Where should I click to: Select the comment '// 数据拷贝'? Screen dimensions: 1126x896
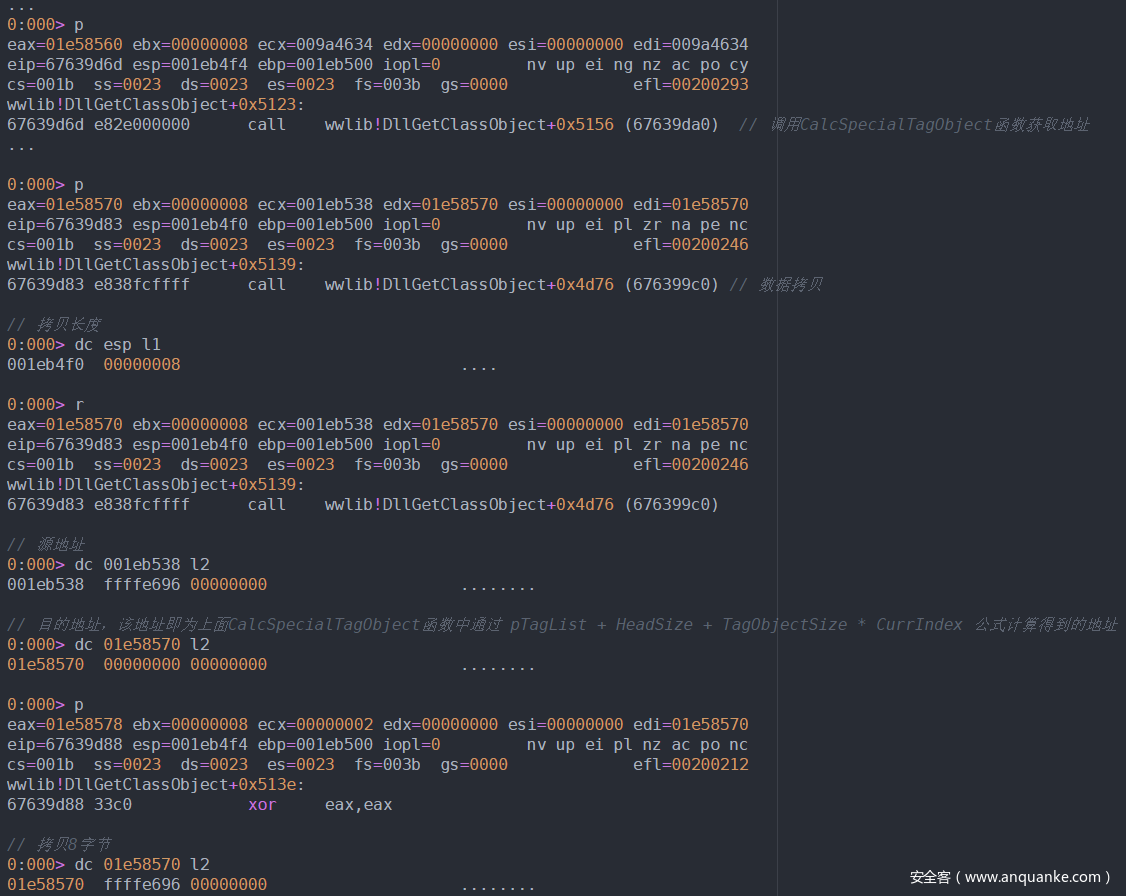pyautogui.click(x=776, y=285)
